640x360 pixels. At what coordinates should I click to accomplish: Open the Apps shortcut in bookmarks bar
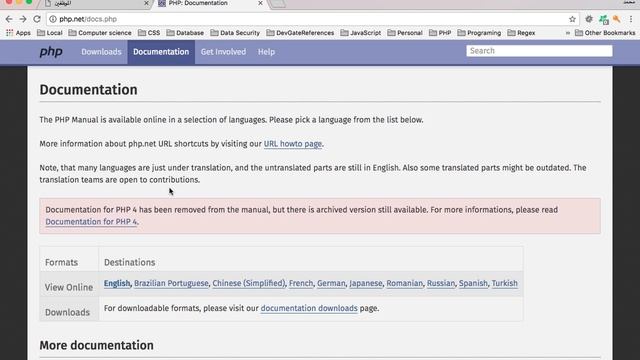coord(18,33)
